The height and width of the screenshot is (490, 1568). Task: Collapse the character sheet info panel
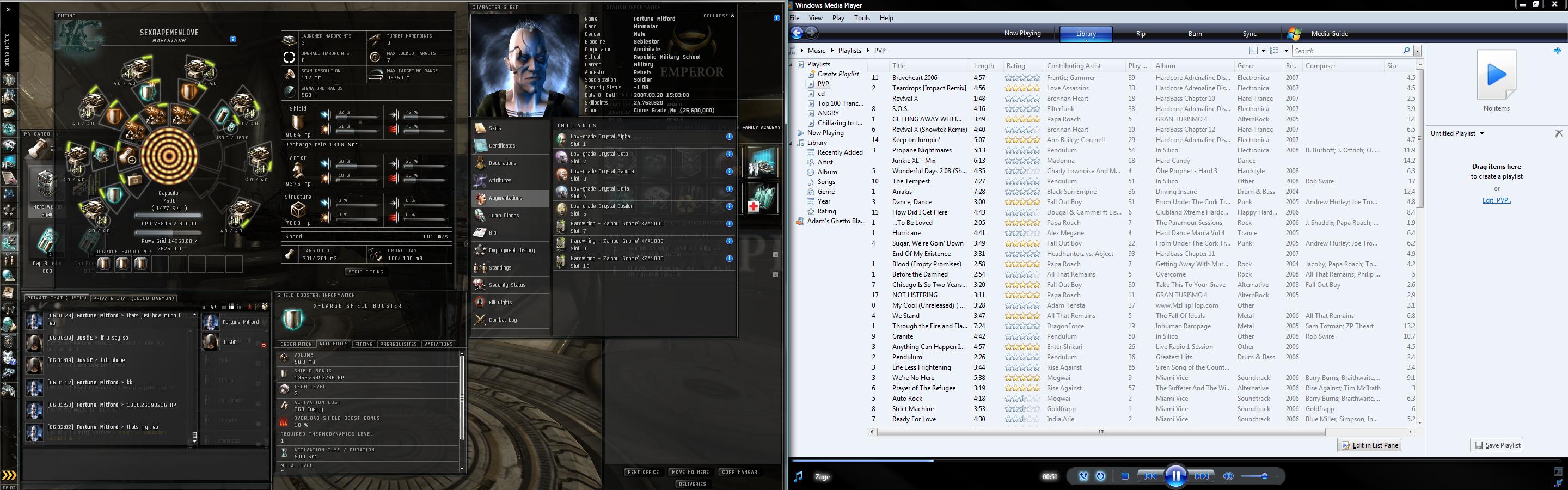click(719, 16)
